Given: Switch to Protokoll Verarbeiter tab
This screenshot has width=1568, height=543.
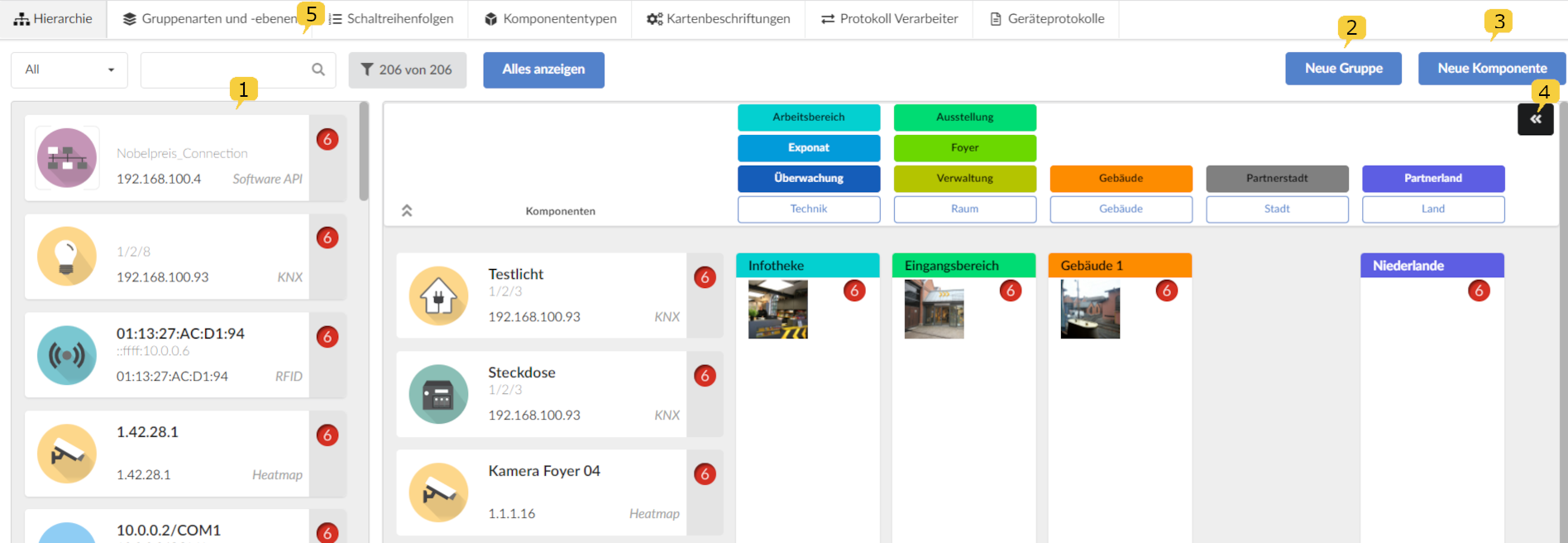Looking at the screenshot, I should pos(889,19).
